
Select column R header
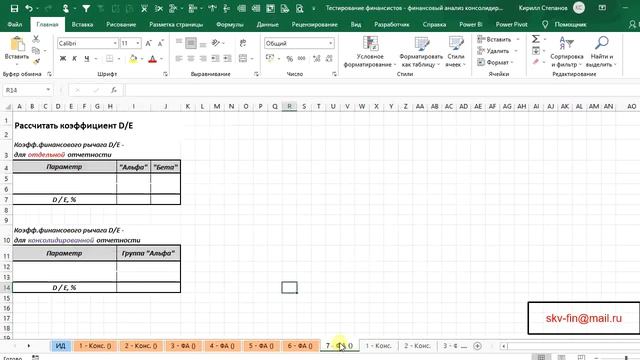(289, 106)
